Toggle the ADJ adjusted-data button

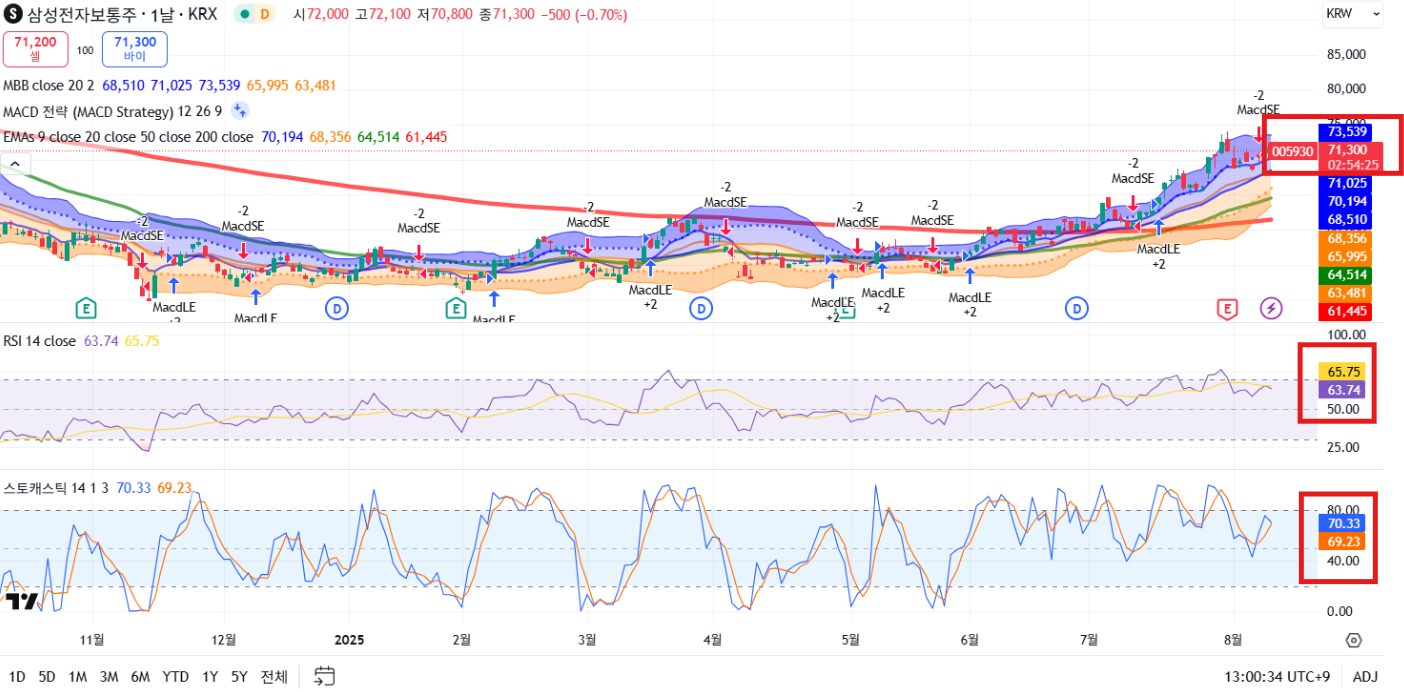pyautogui.click(x=1364, y=677)
